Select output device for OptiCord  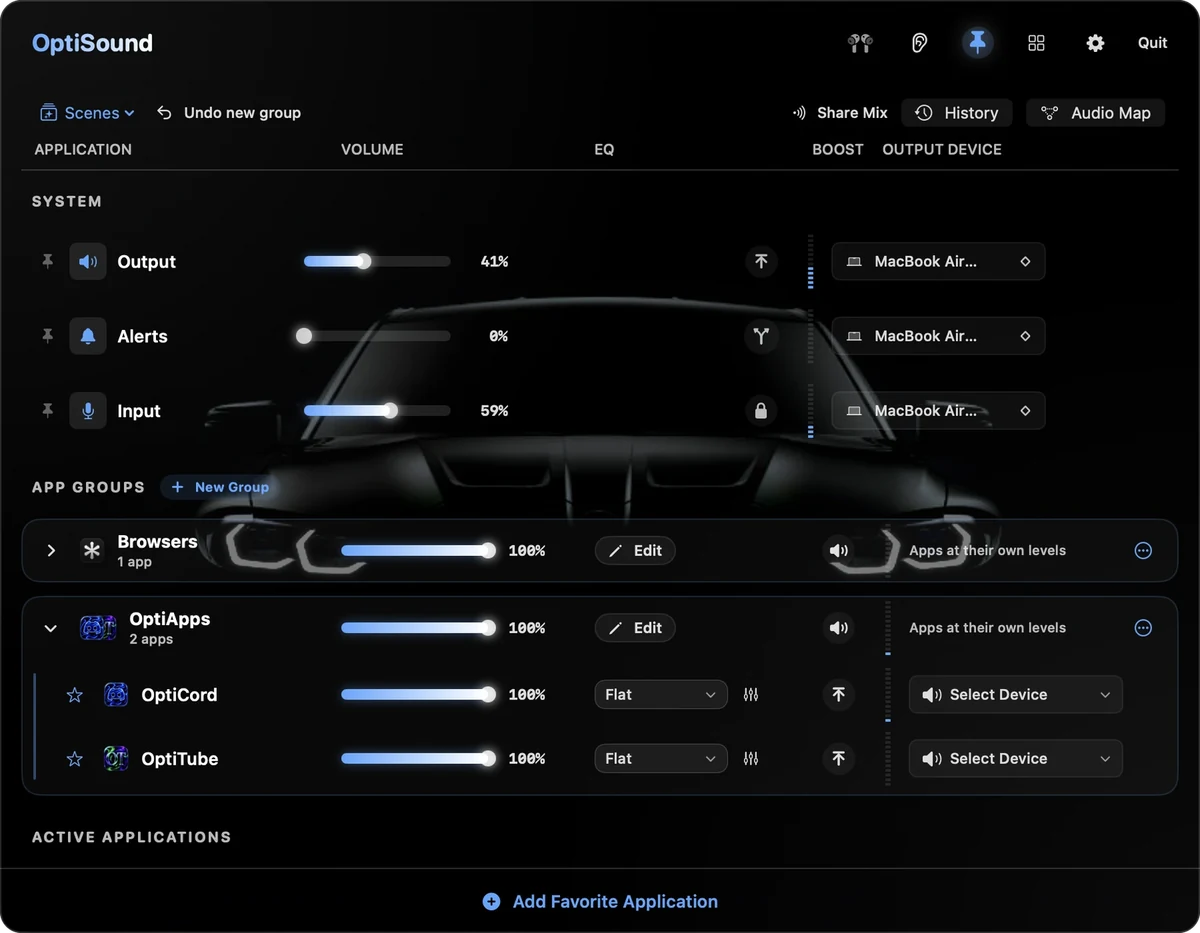[1015, 695]
